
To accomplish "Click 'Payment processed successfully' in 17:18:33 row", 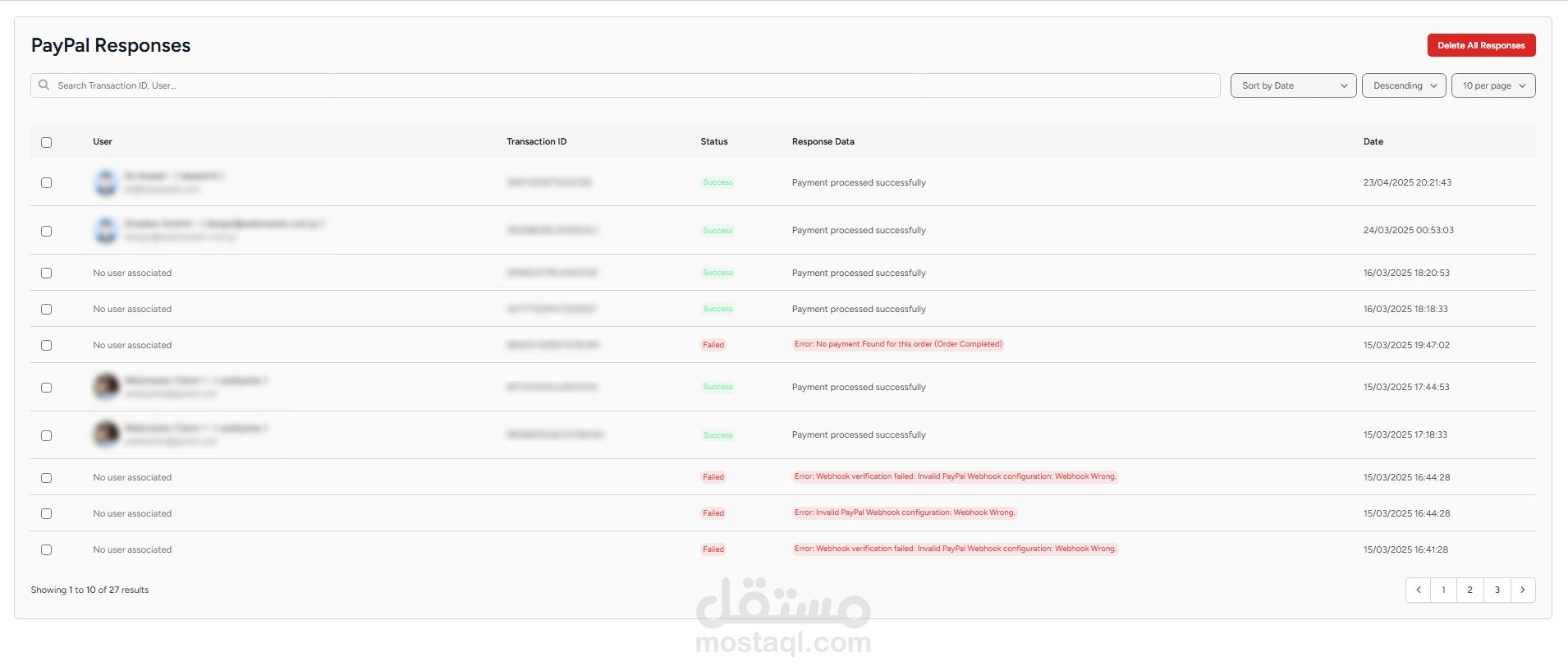I will tap(859, 434).
